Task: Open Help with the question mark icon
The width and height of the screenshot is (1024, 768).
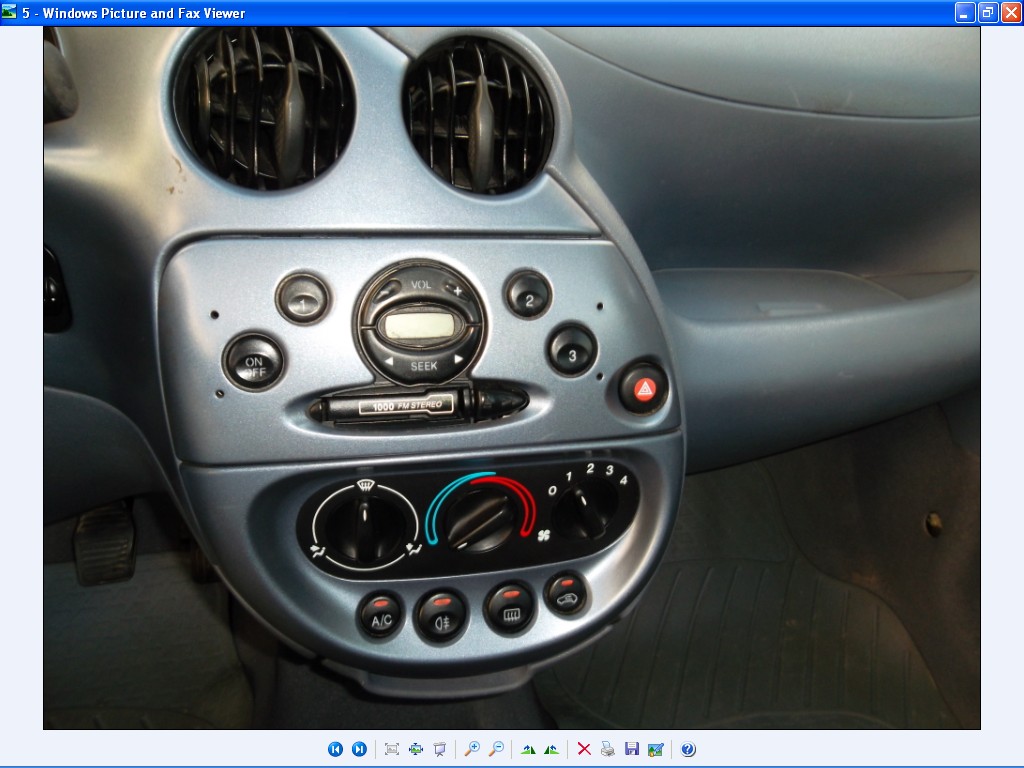Action: 688,749
